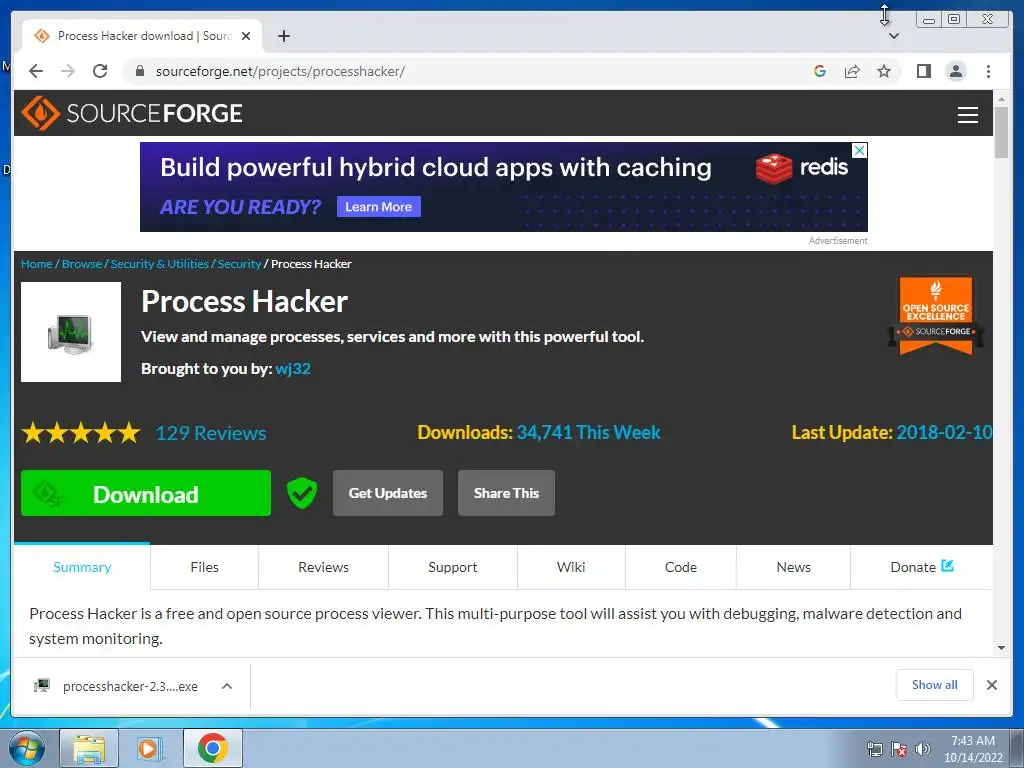Close the Redis advertisement
The image size is (1024, 768).
point(860,150)
